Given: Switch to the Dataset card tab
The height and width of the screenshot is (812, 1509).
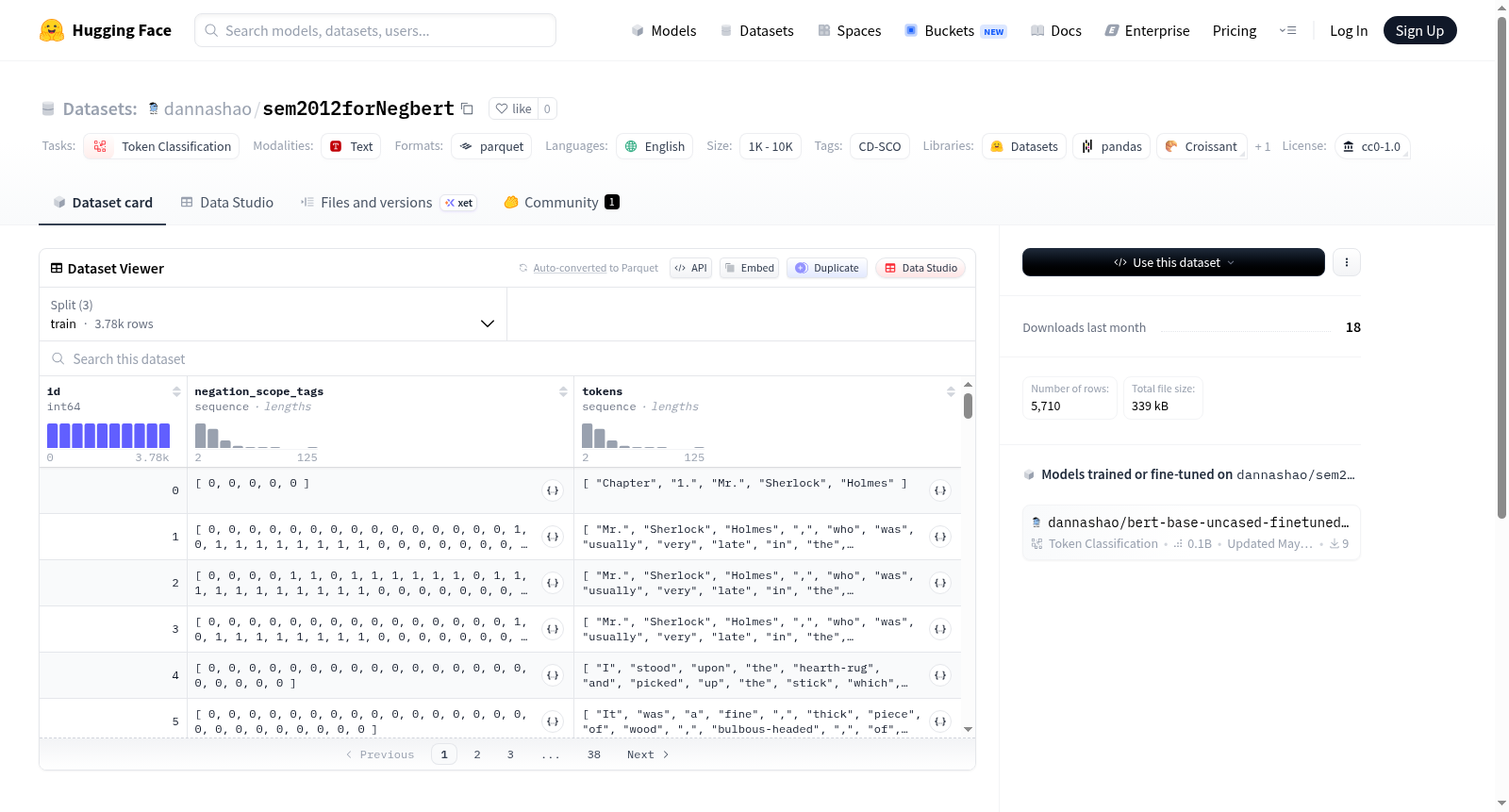Looking at the screenshot, I should (x=102, y=202).
